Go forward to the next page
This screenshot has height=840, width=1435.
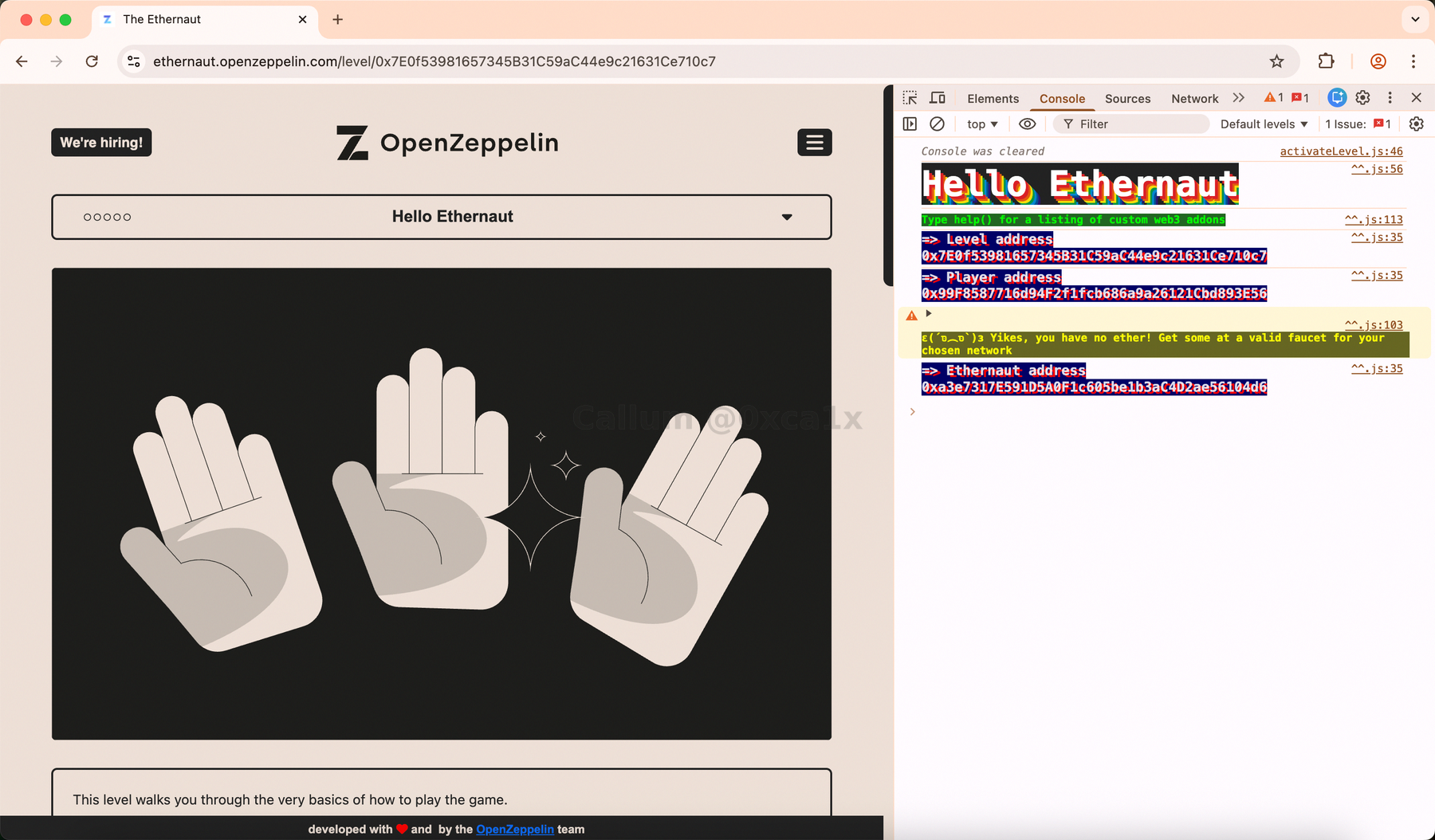point(57,61)
